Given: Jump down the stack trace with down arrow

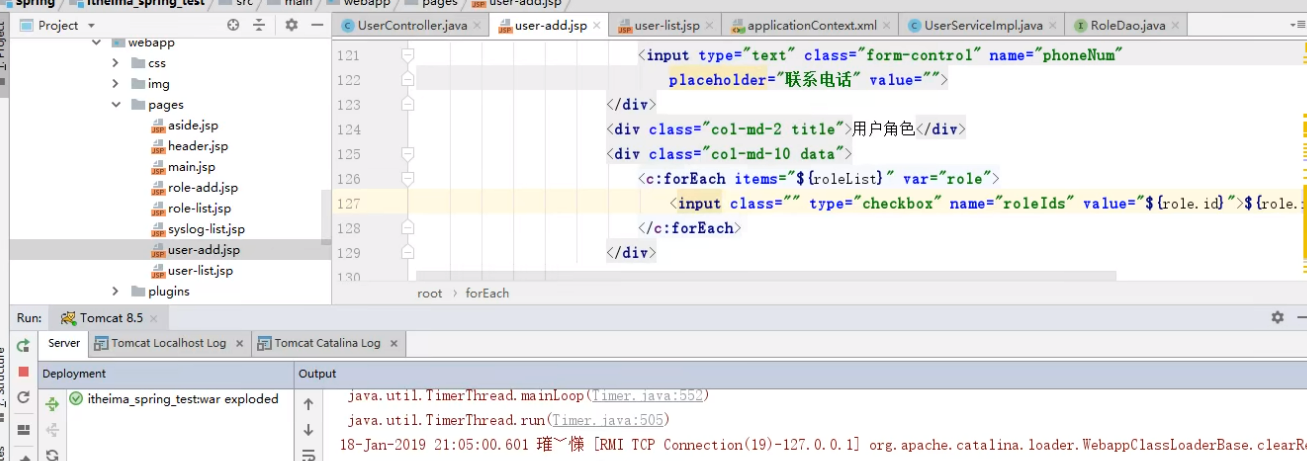Looking at the screenshot, I should pyautogui.click(x=308, y=430).
